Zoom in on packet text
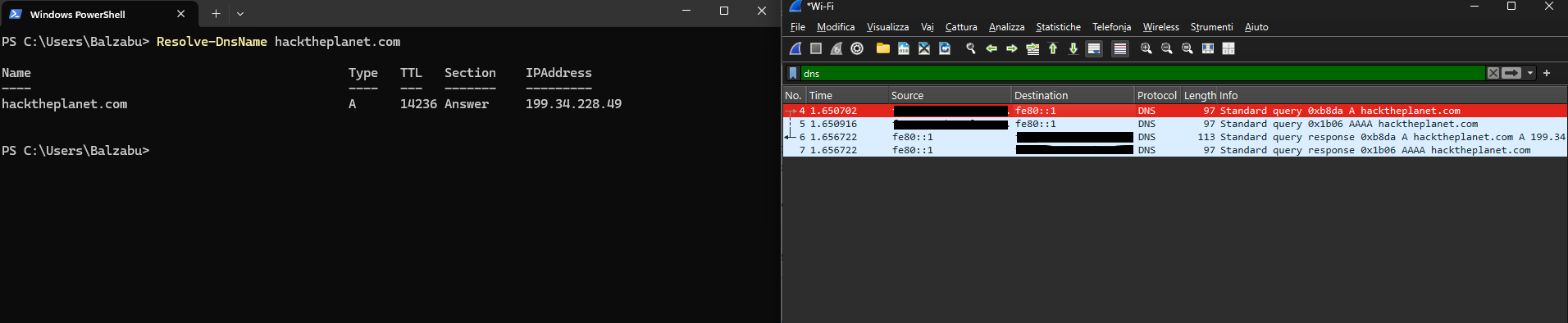1568x323 pixels. 1146,48
